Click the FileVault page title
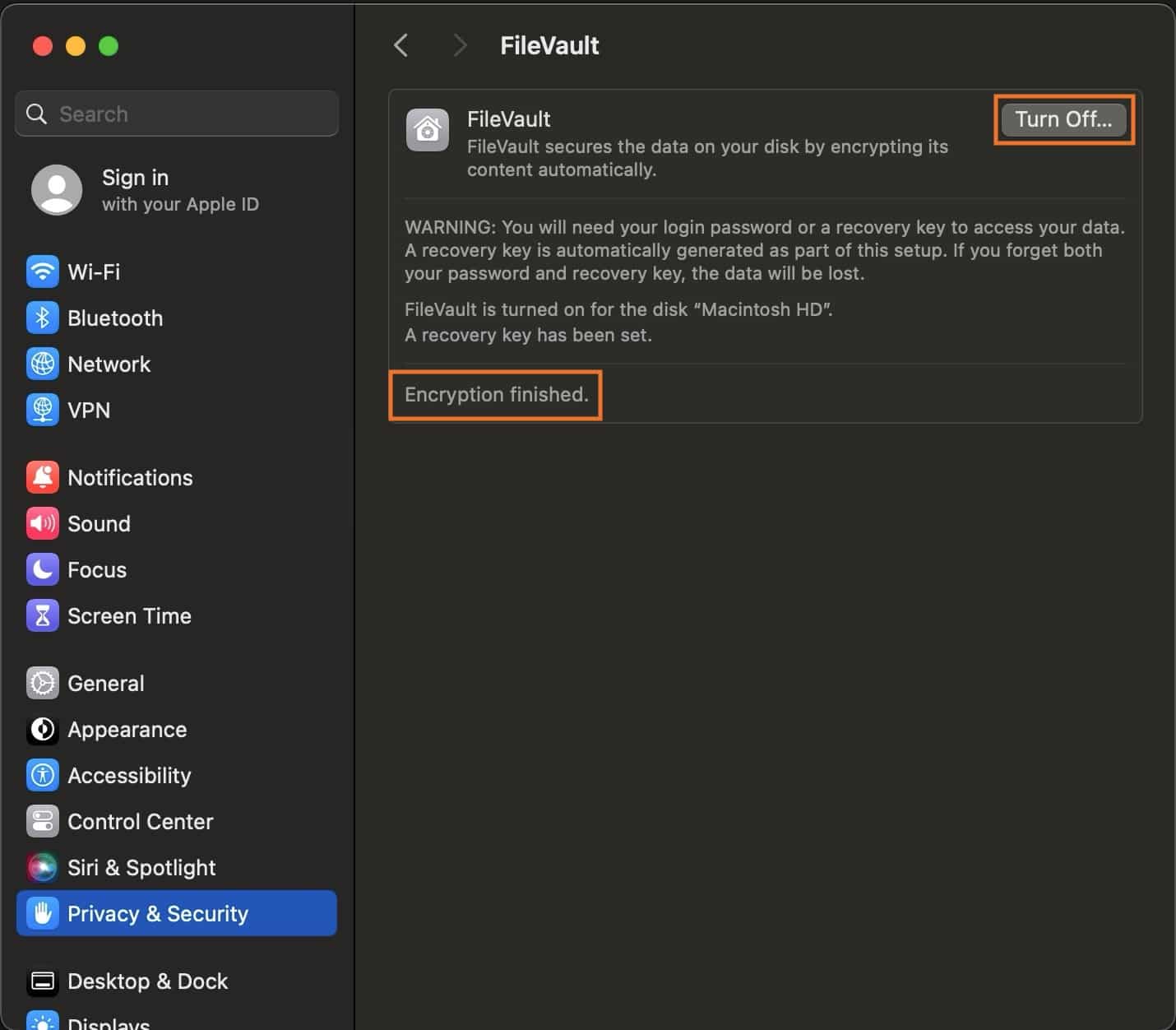 point(549,45)
